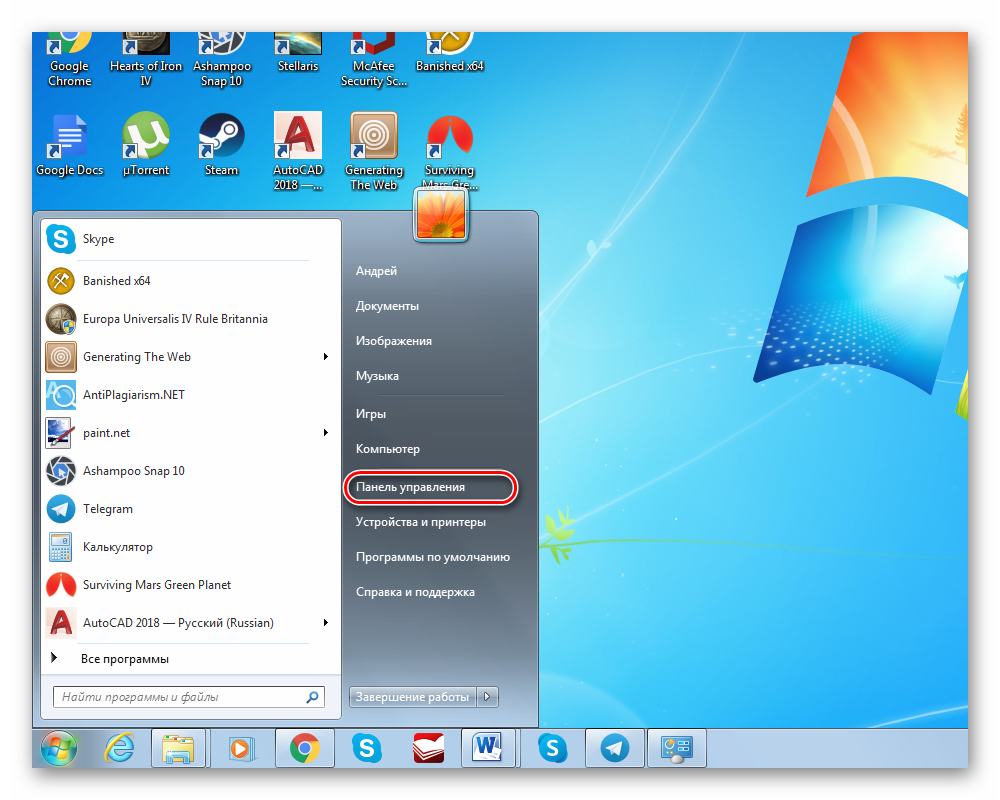Open Telegram in the Start menu list
The image size is (1000, 800).
click(x=190, y=509)
